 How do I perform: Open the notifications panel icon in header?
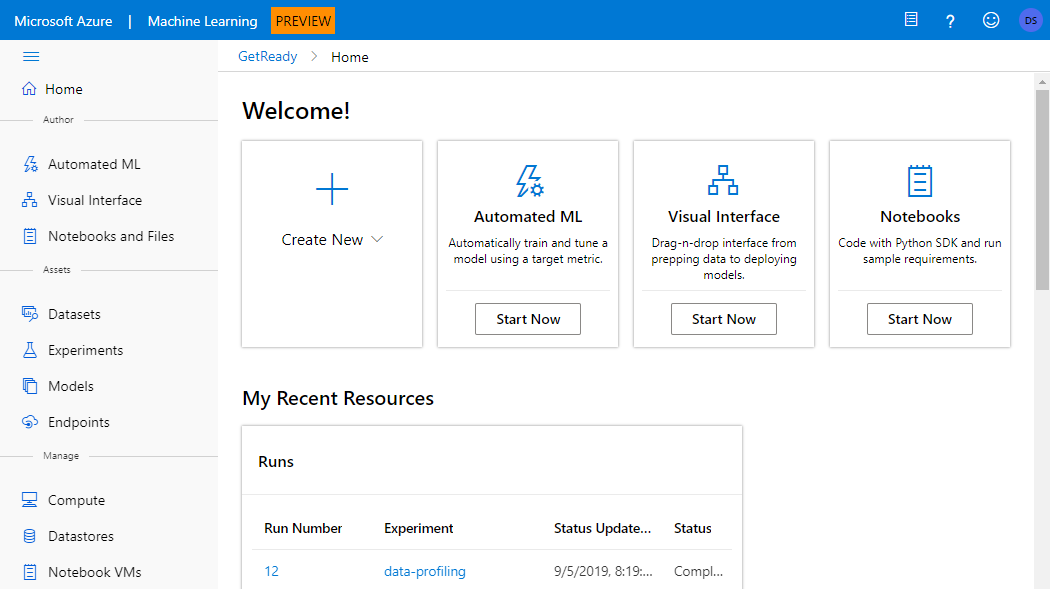[x=911, y=19]
